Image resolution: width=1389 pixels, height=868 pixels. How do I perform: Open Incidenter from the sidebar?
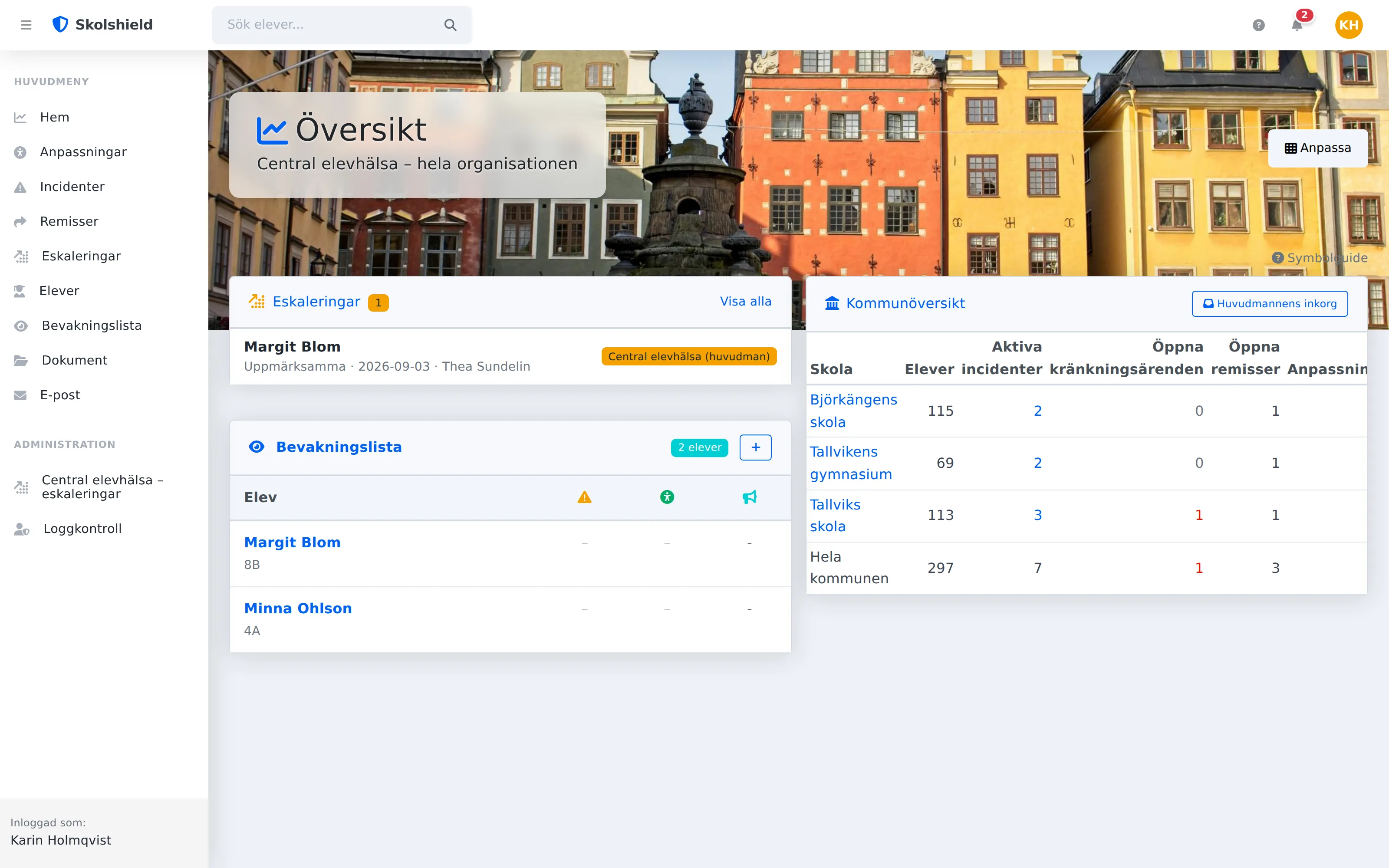point(72,187)
